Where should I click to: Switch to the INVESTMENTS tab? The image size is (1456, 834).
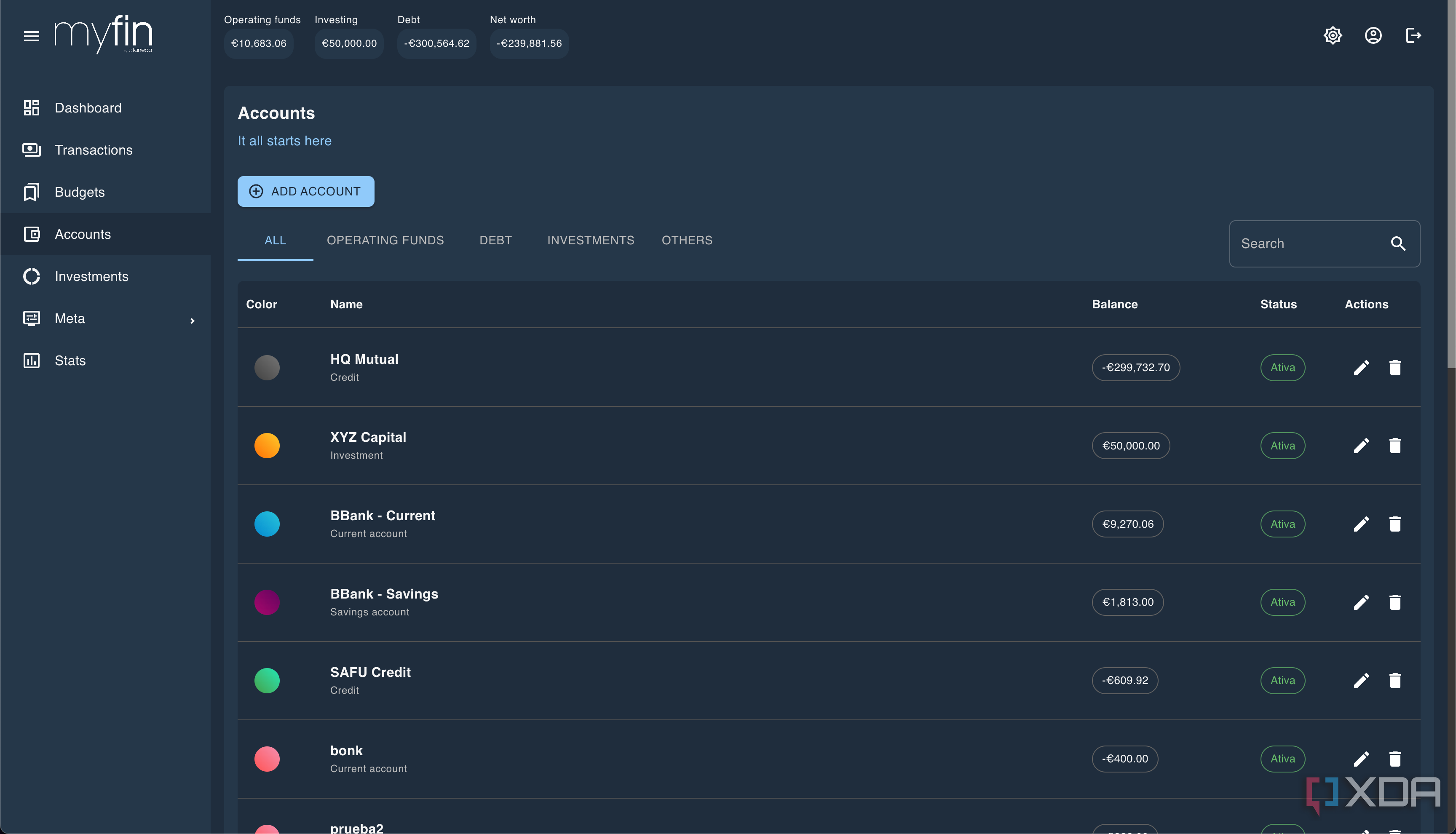coord(591,241)
